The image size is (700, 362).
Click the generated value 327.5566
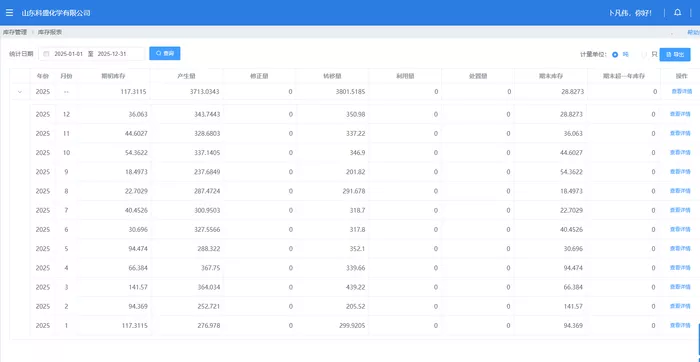[208, 229]
